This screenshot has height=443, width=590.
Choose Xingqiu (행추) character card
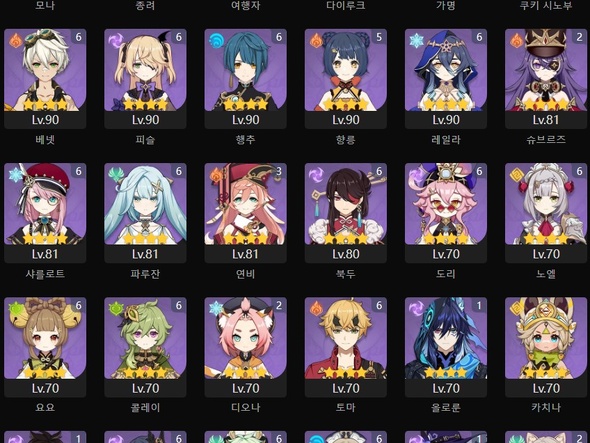tap(245, 79)
